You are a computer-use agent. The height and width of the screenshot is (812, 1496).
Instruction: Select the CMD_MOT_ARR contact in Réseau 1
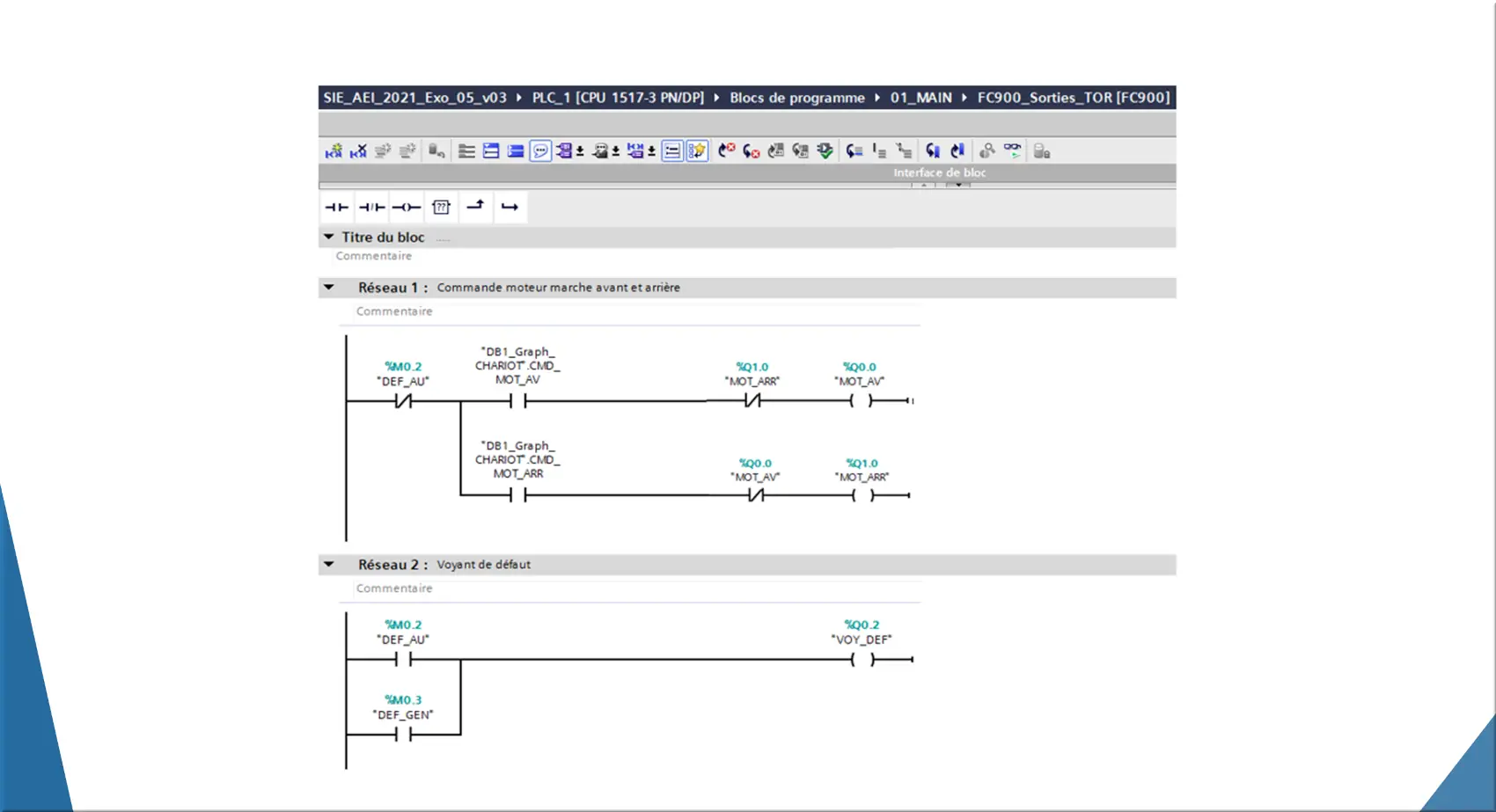point(518,495)
